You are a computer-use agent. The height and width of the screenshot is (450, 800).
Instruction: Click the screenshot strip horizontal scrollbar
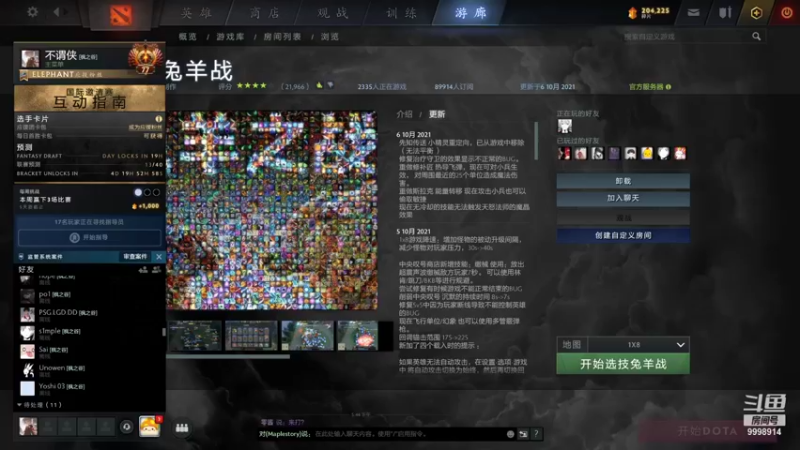(228, 357)
